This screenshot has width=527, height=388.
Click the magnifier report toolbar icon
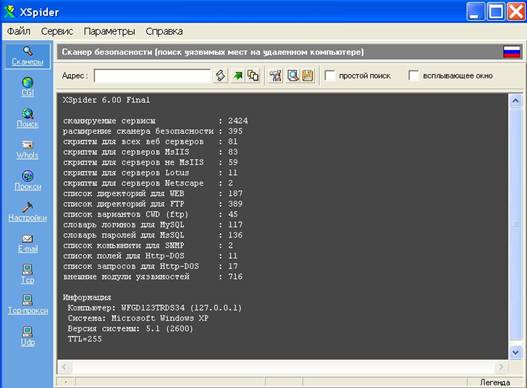(x=293, y=76)
